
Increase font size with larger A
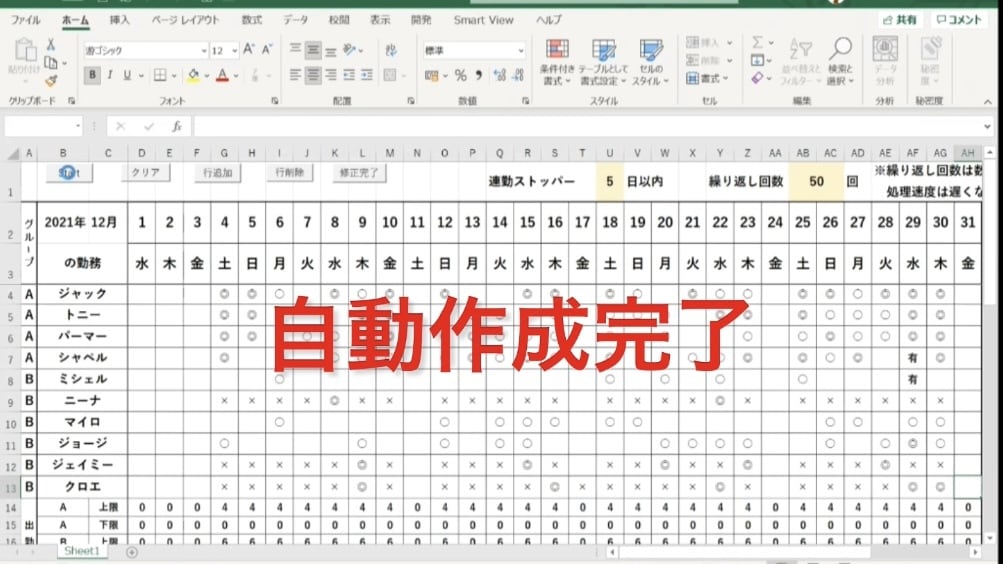[249, 50]
